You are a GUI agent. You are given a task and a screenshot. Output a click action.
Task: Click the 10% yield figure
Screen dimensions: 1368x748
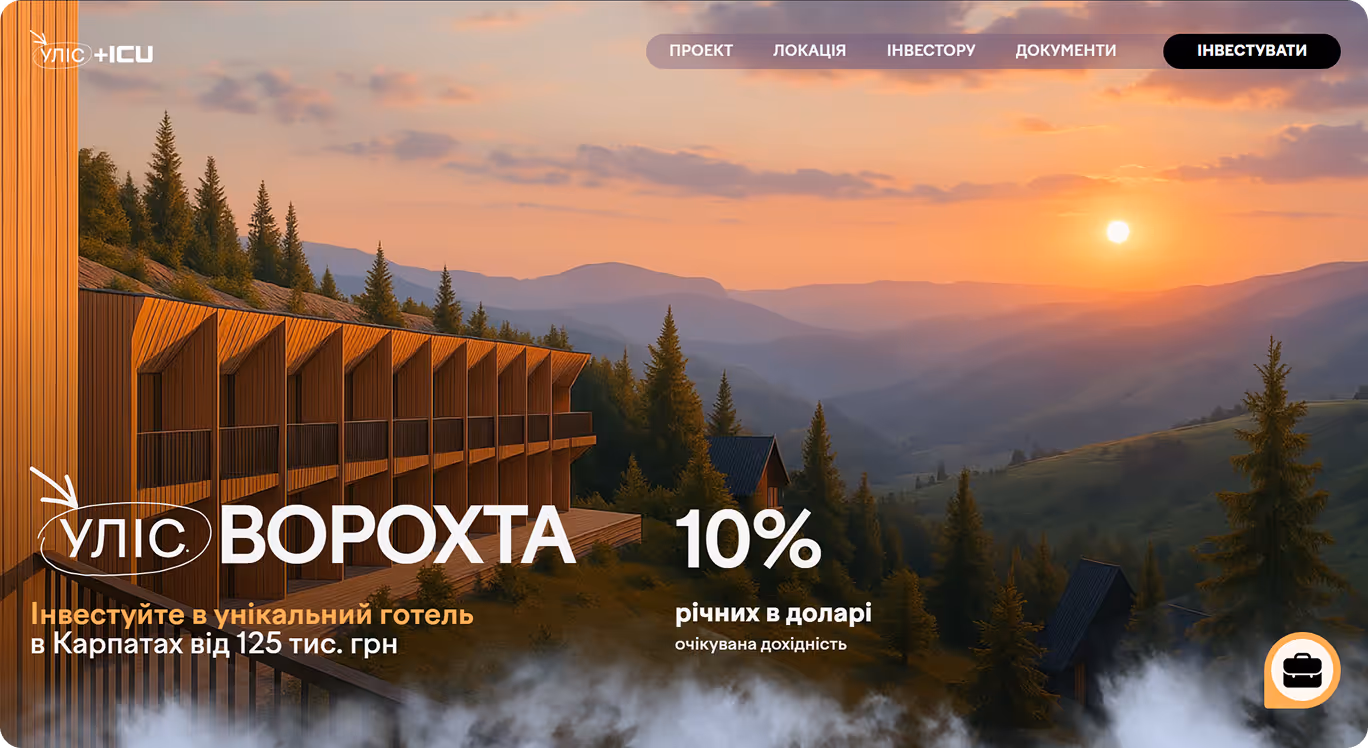pyautogui.click(x=749, y=539)
